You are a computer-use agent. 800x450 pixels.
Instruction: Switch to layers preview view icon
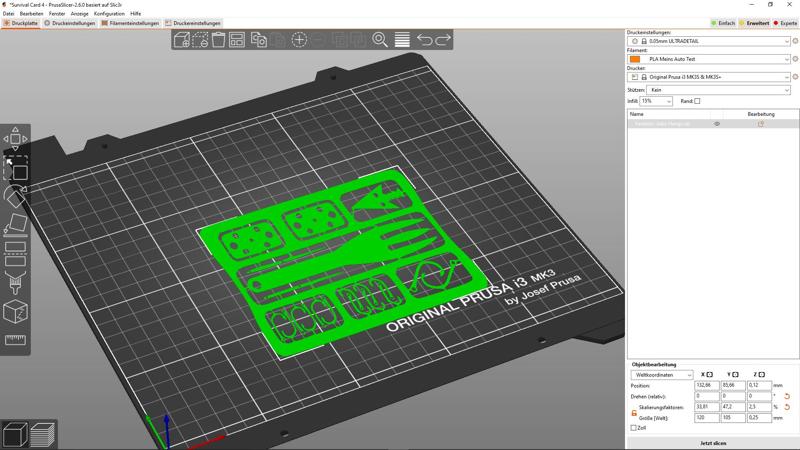[42, 434]
